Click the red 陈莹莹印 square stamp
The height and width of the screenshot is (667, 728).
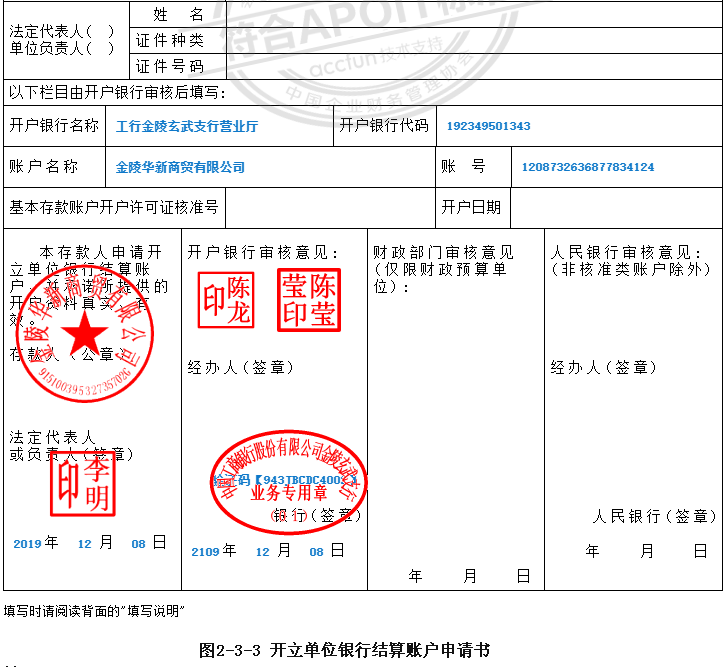(309, 300)
